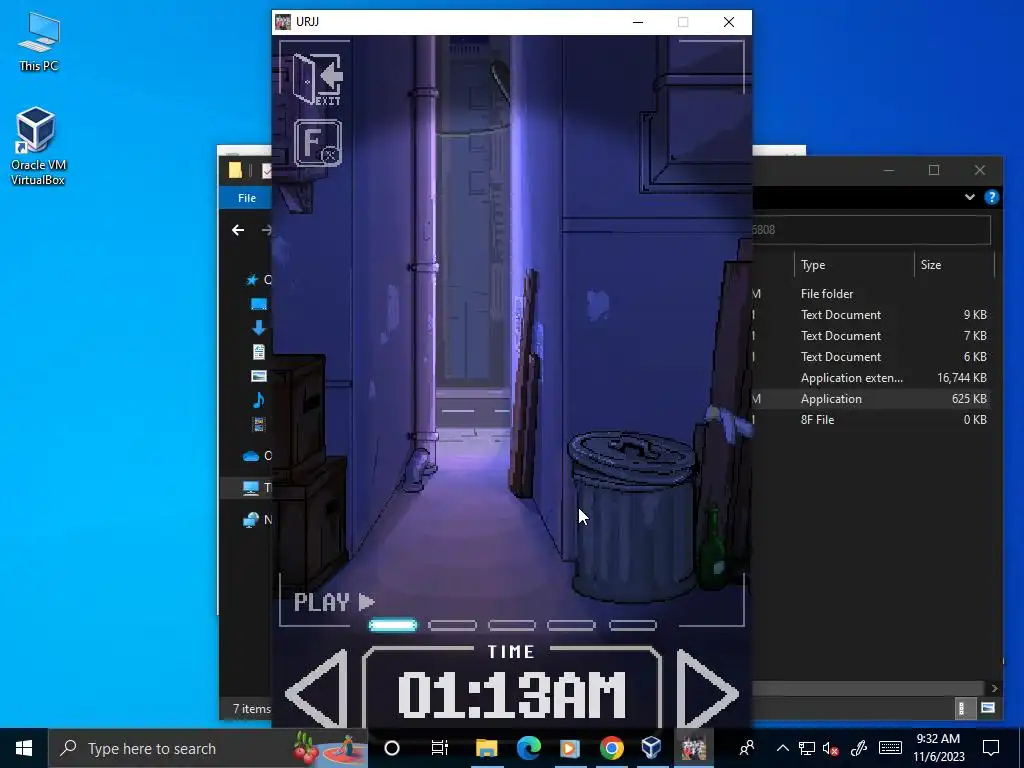This screenshot has height=768, width=1024.
Task: Switch Explorer to large icons view
Action: click(988, 708)
